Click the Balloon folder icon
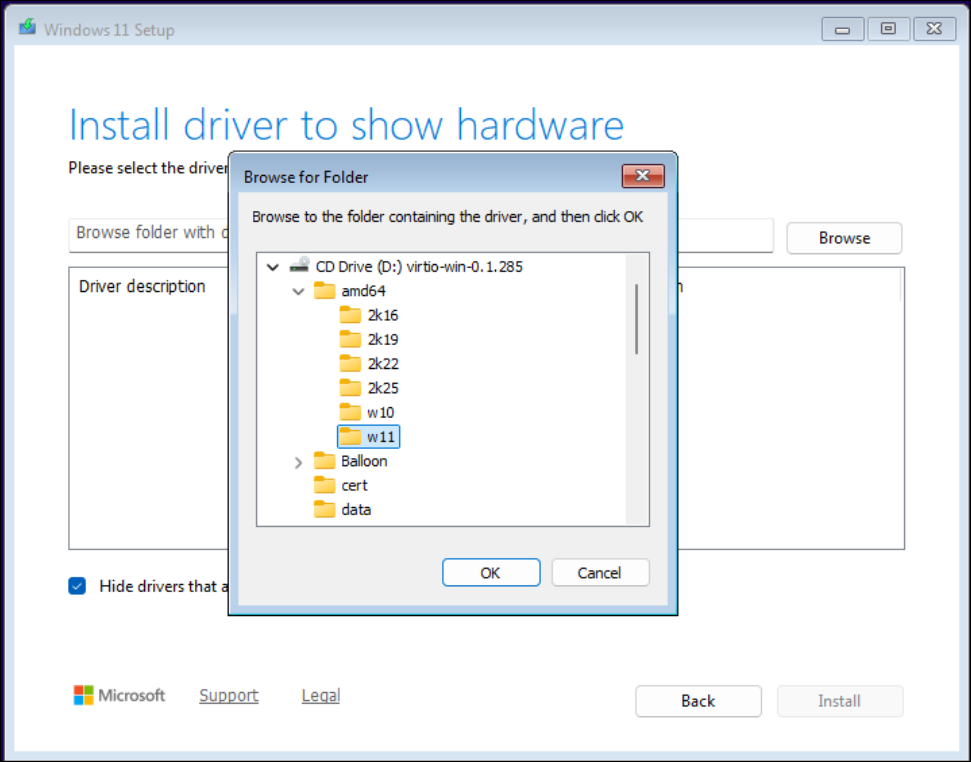 point(324,461)
